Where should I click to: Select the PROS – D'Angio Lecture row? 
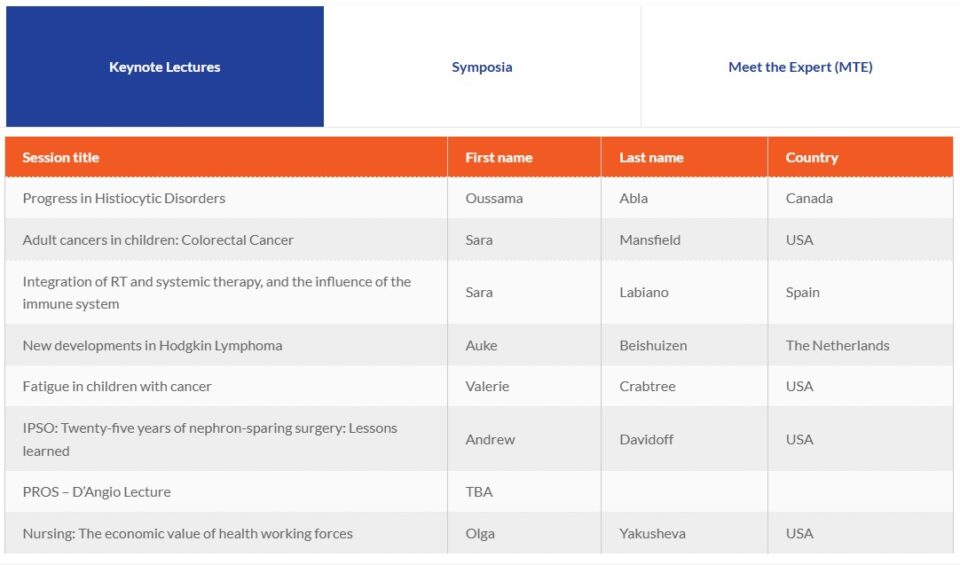[96, 492]
